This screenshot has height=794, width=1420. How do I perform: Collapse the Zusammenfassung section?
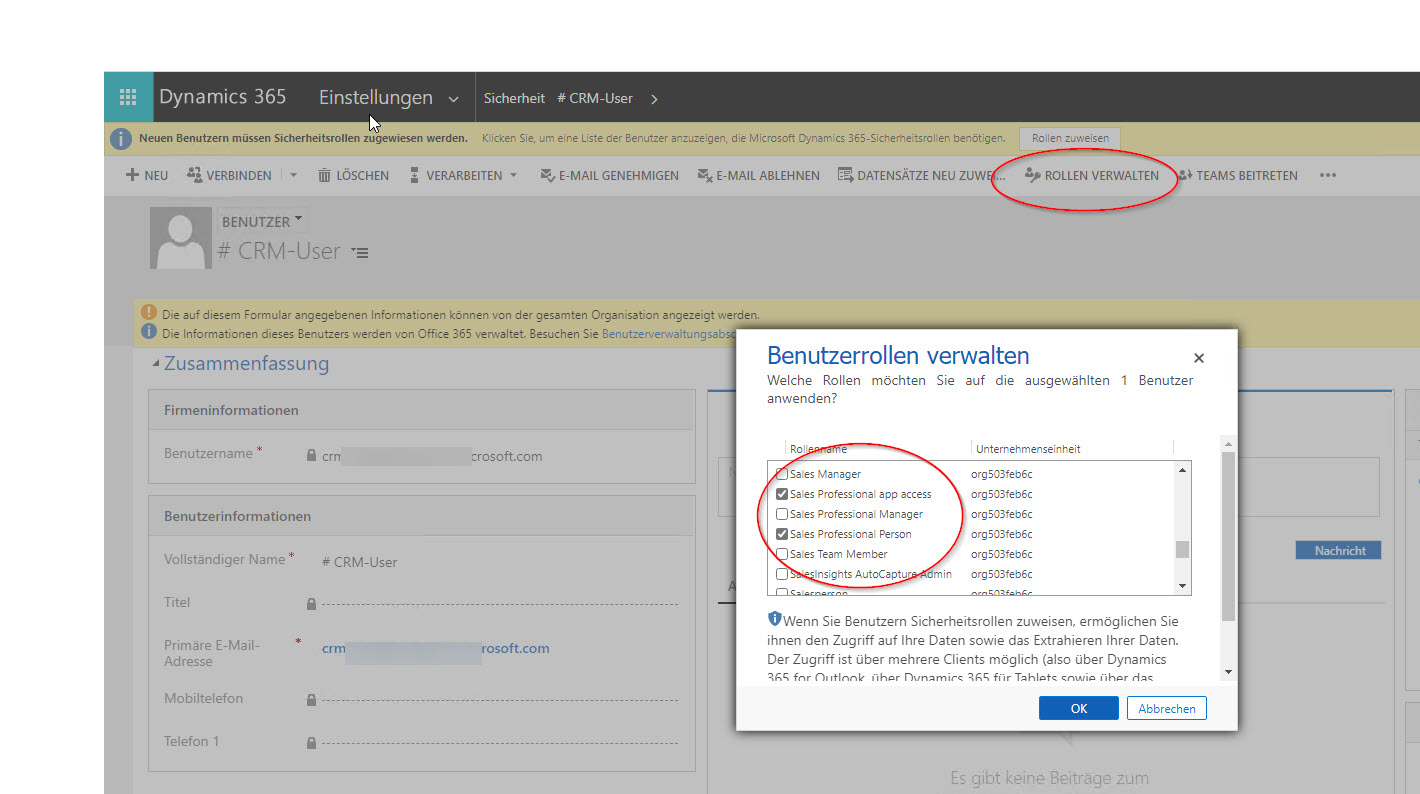coord(155,363)
